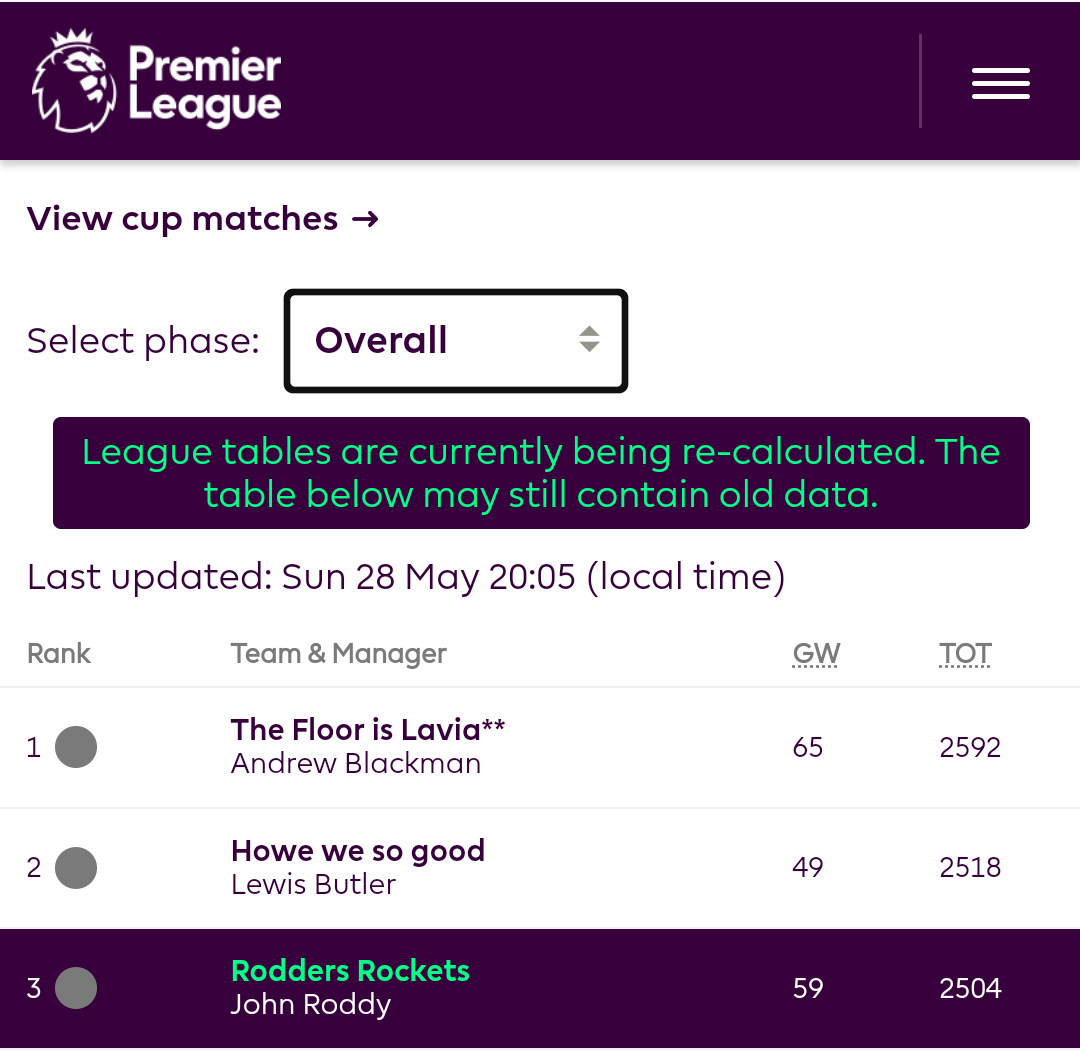Open the hamburger menu

click(1000, 83)
